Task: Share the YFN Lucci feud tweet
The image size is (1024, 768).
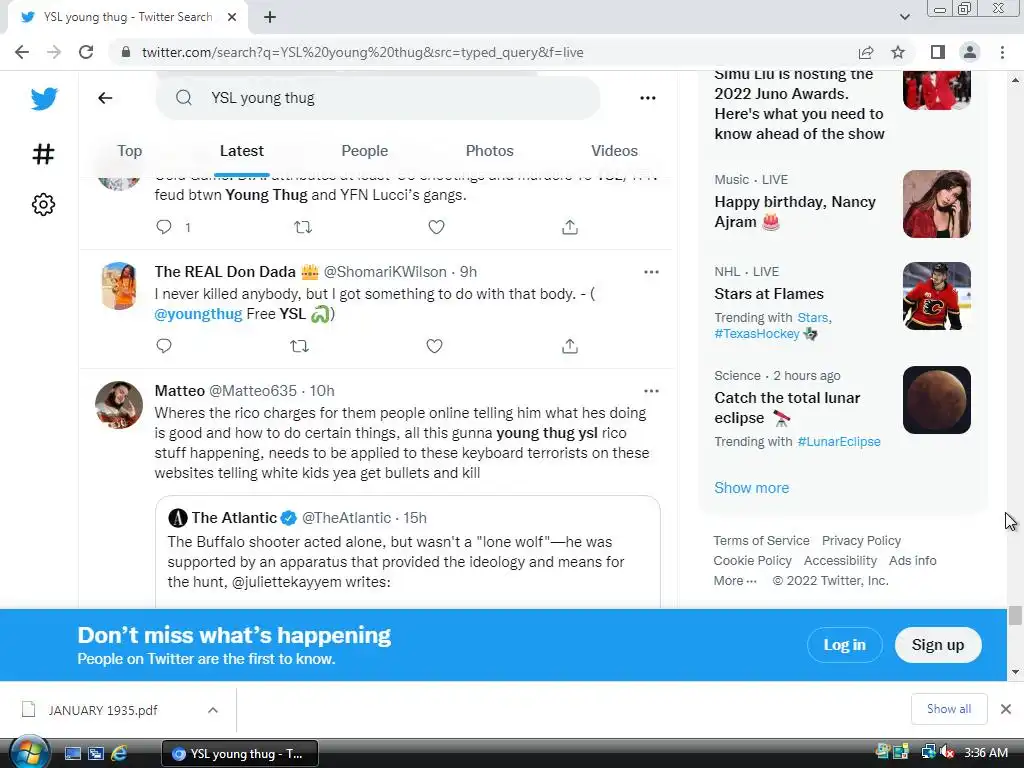Action: click(569, 227)
